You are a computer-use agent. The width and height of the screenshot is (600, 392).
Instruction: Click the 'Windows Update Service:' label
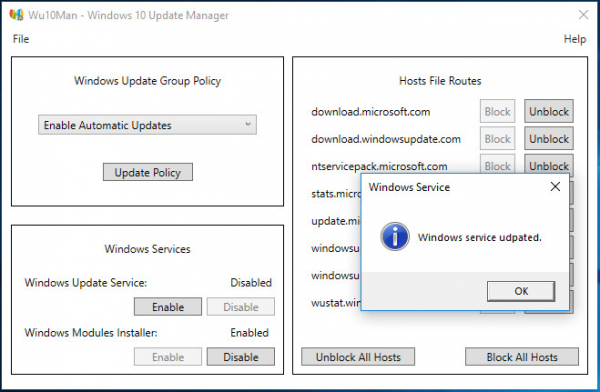point(86,283)
